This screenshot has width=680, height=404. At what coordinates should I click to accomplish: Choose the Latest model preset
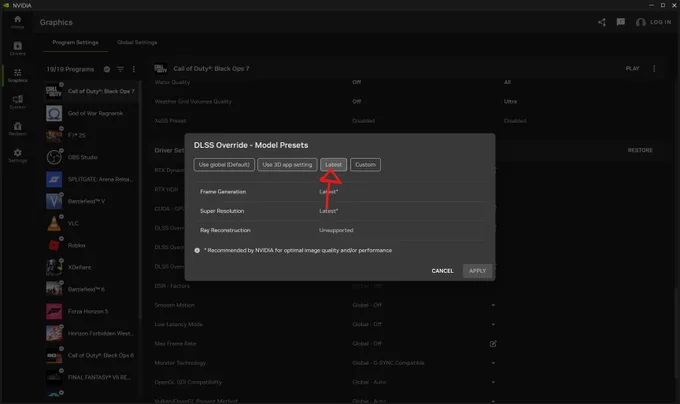point(333,165)
